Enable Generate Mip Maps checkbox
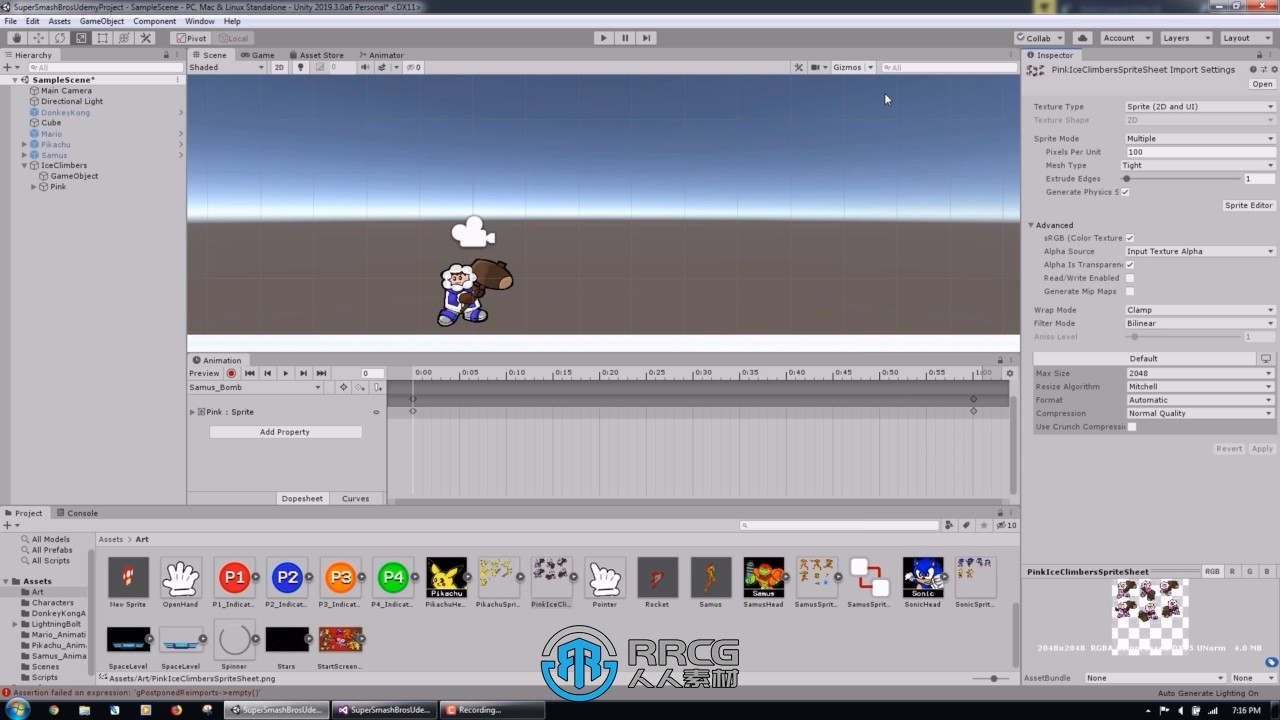 coord(1130,291)
